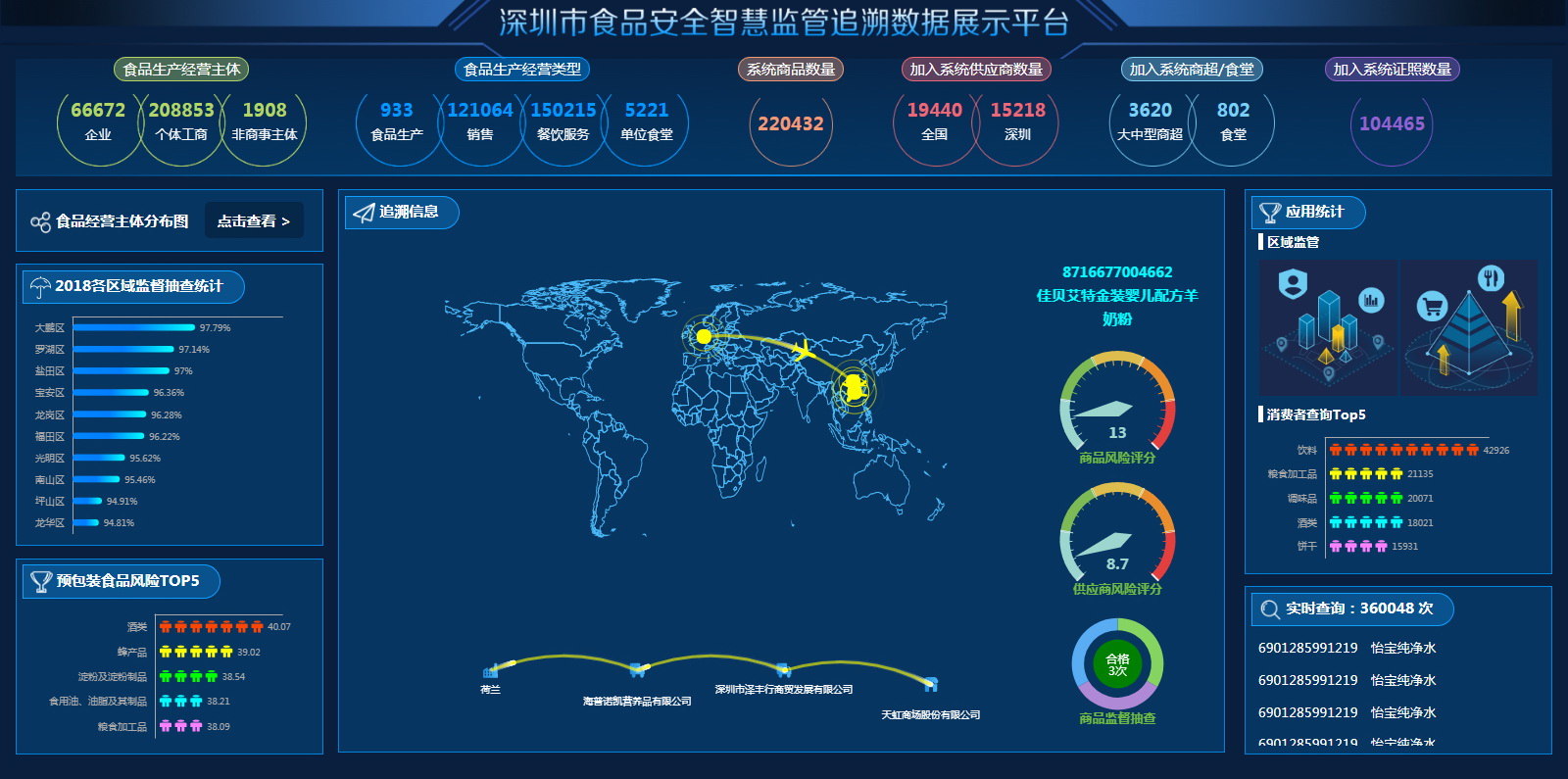
Task: Click the trophy icon beside 预包装食品风险TOP5
Action: point(41,582)
